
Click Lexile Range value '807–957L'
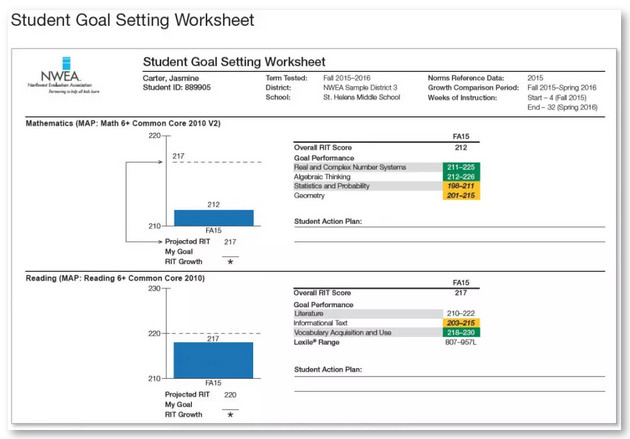tap(461, 342)
